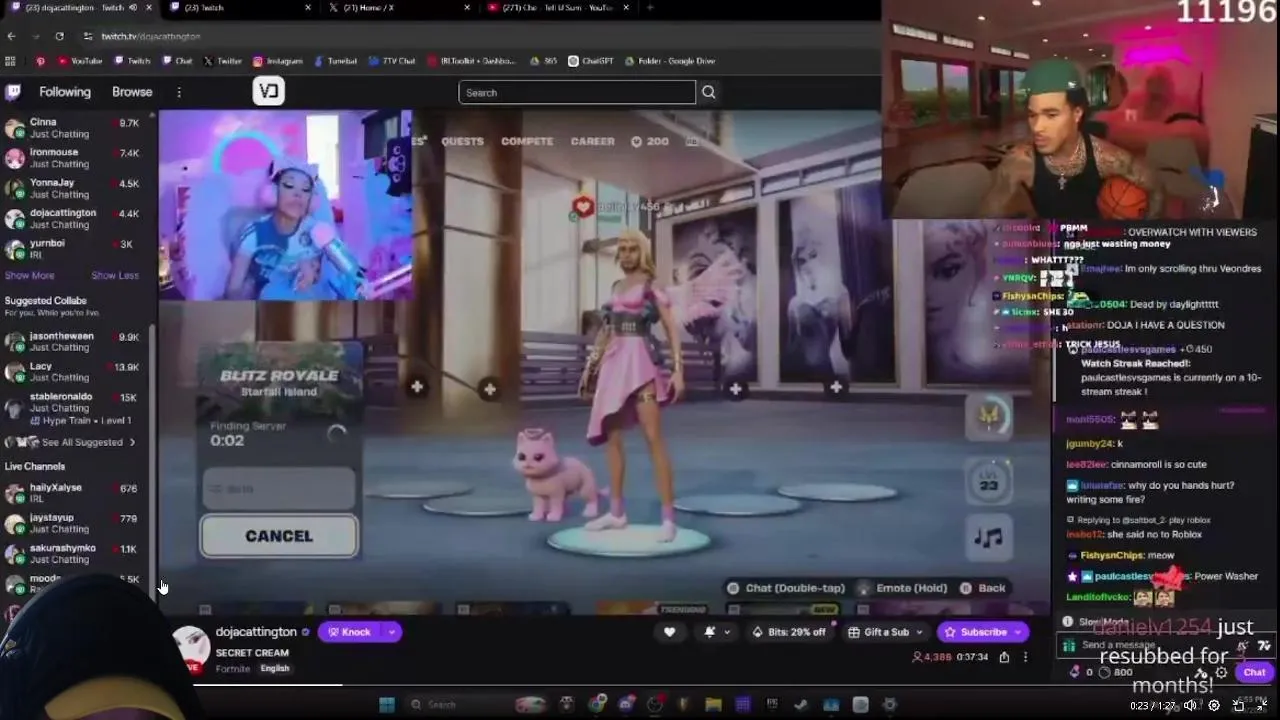Toggle the notification bell
Screen dimensions: 1280x720
(710, 632)
